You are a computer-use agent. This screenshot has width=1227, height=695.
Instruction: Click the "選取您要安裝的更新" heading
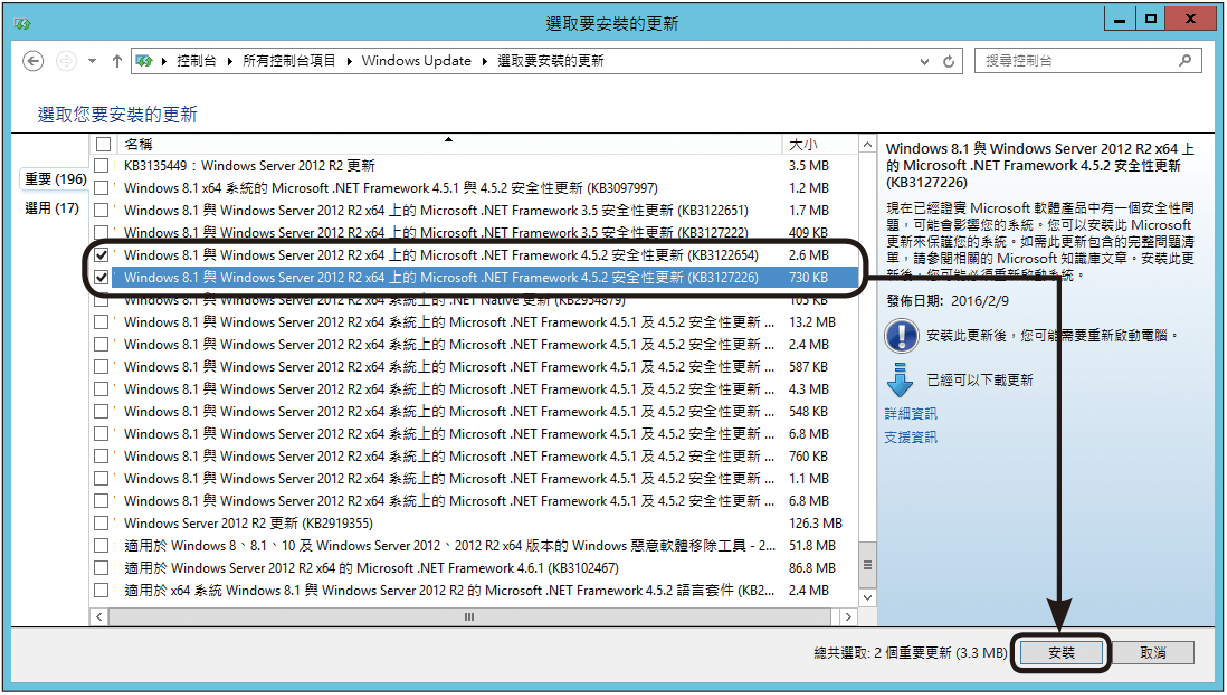point(118,114)
